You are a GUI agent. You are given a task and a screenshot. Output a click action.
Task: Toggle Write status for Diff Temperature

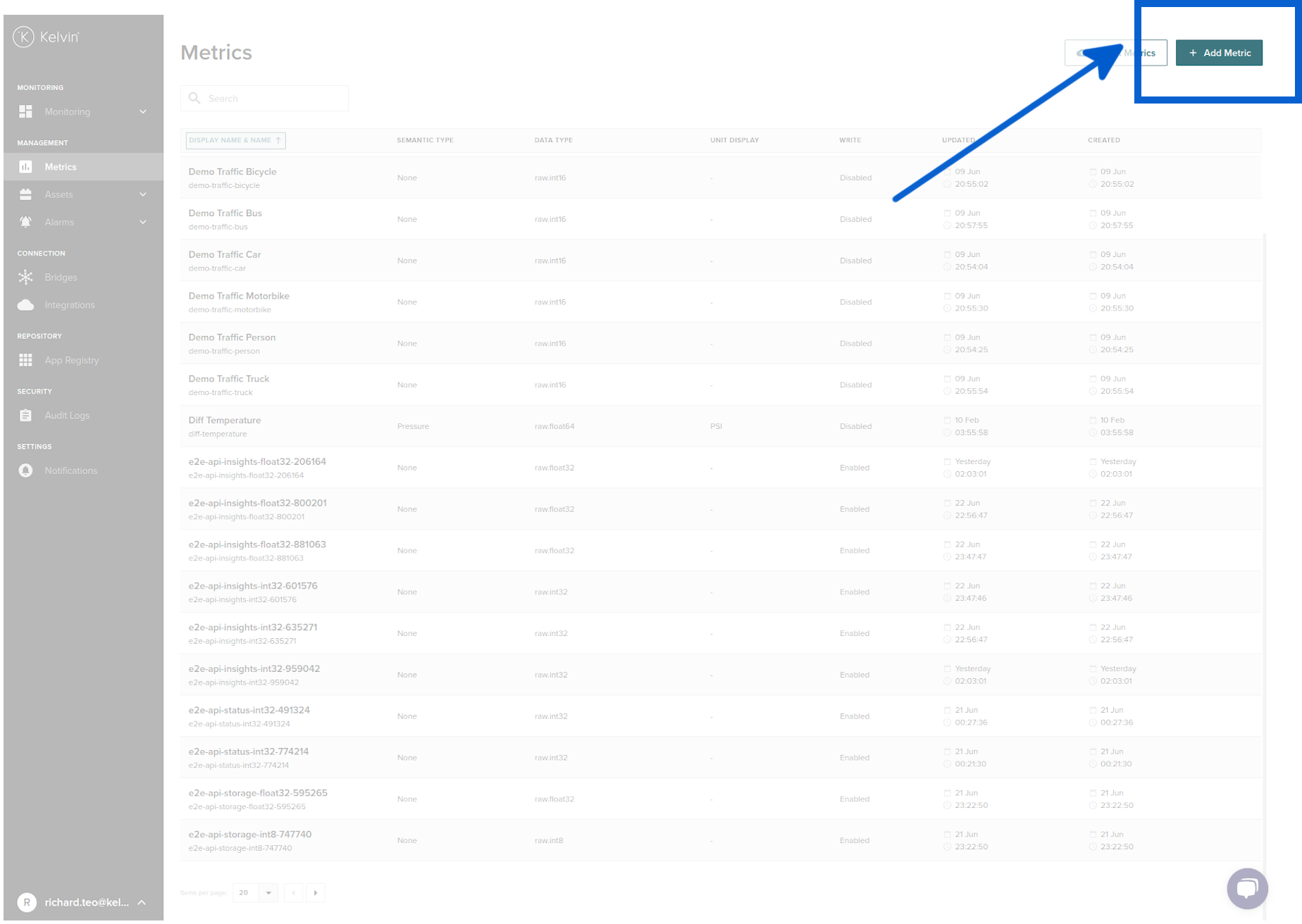pos(855,426)
